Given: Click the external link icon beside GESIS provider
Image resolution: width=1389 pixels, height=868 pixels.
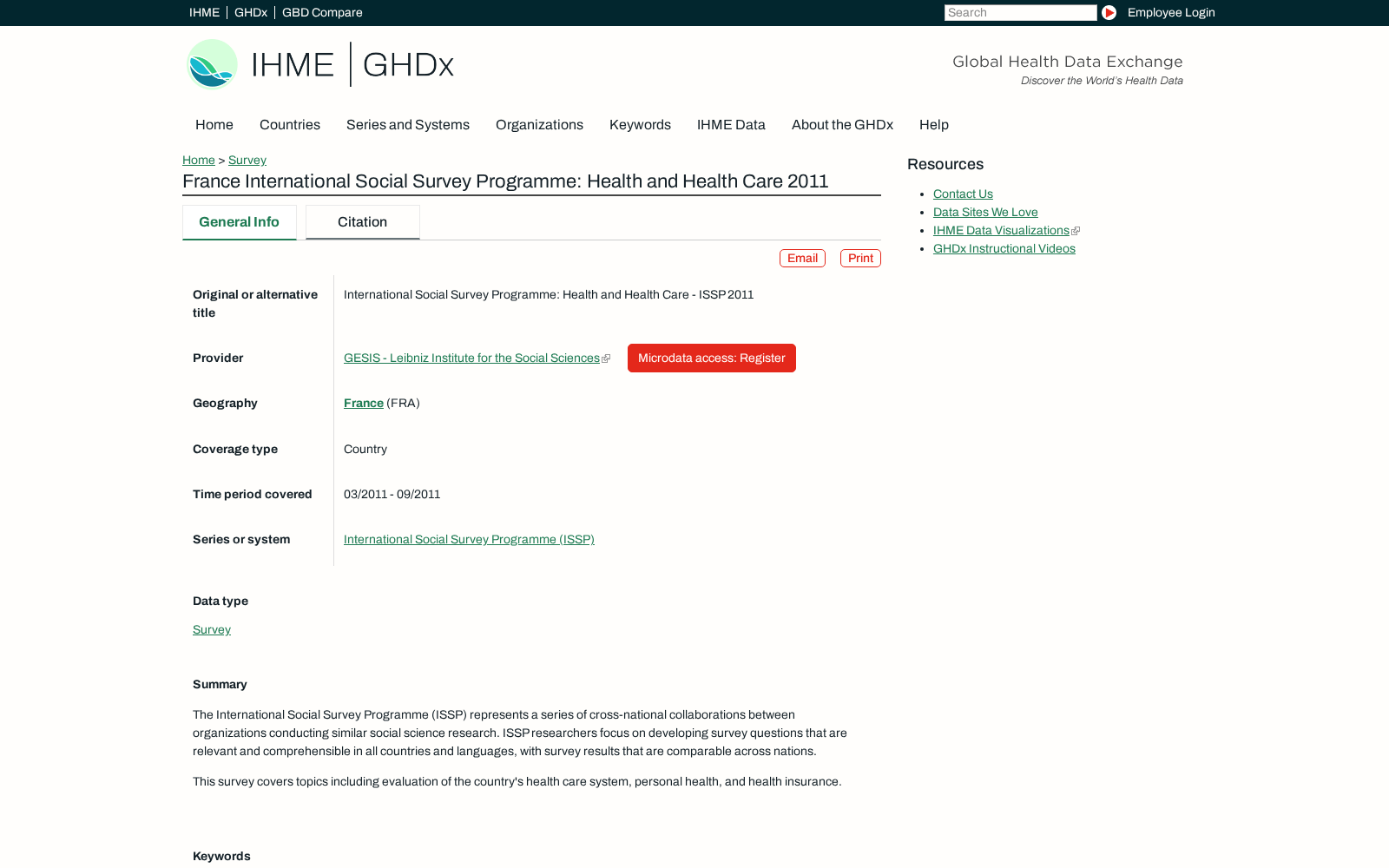Looking at the screenshot, I should click(x=606, y=358).
